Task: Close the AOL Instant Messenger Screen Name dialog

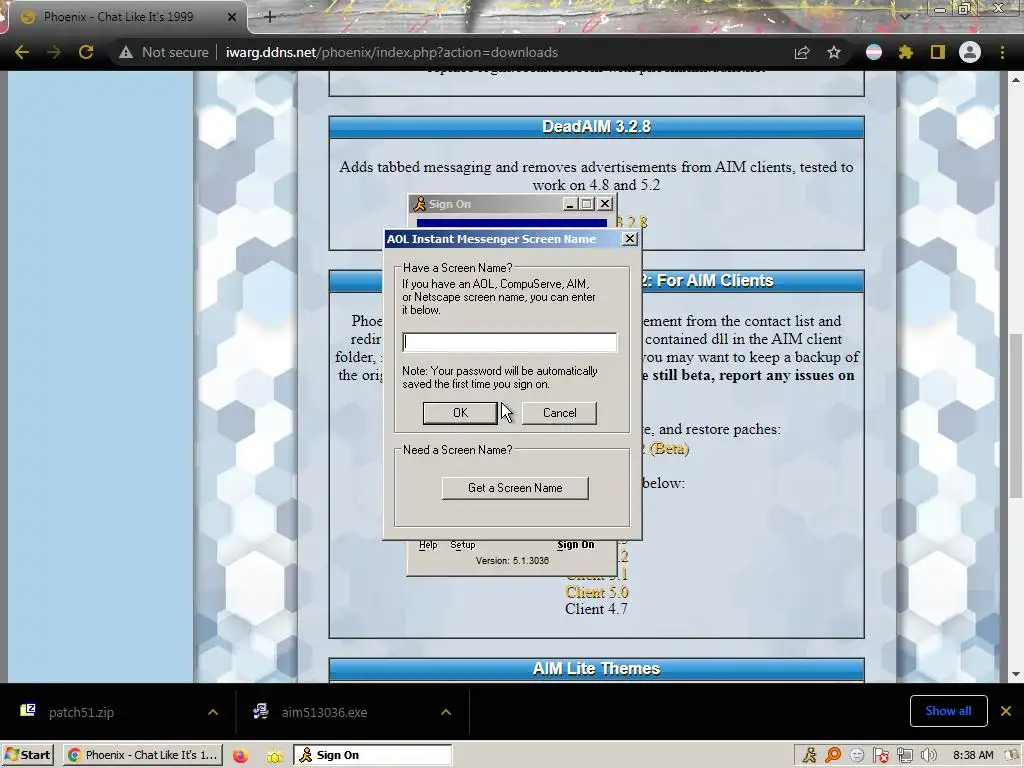Action: (x=630, y=239)
